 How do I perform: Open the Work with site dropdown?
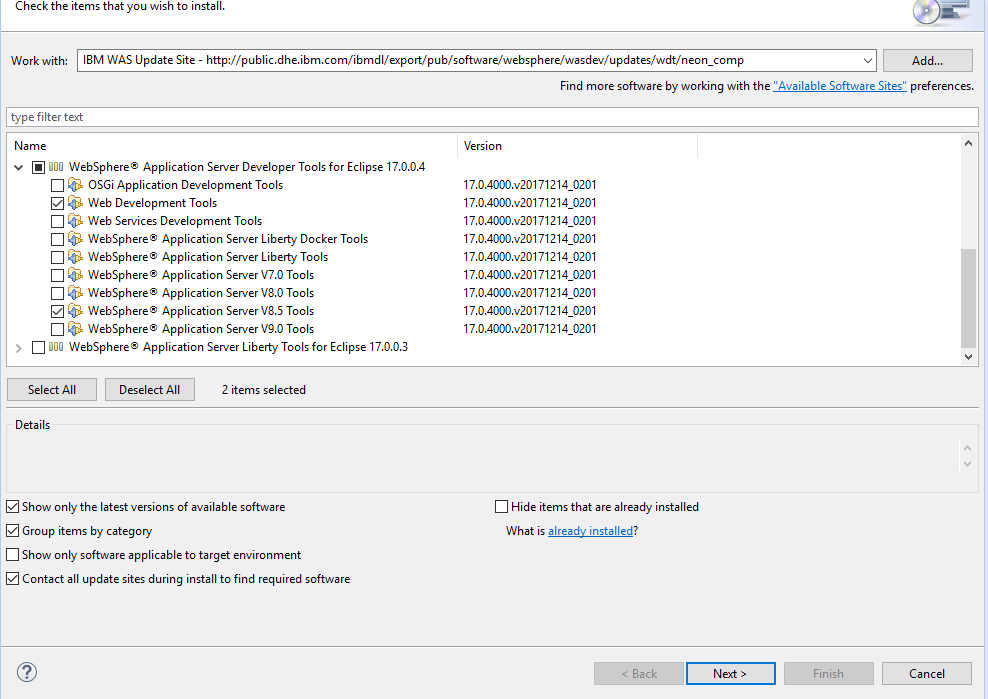(868, 61)
